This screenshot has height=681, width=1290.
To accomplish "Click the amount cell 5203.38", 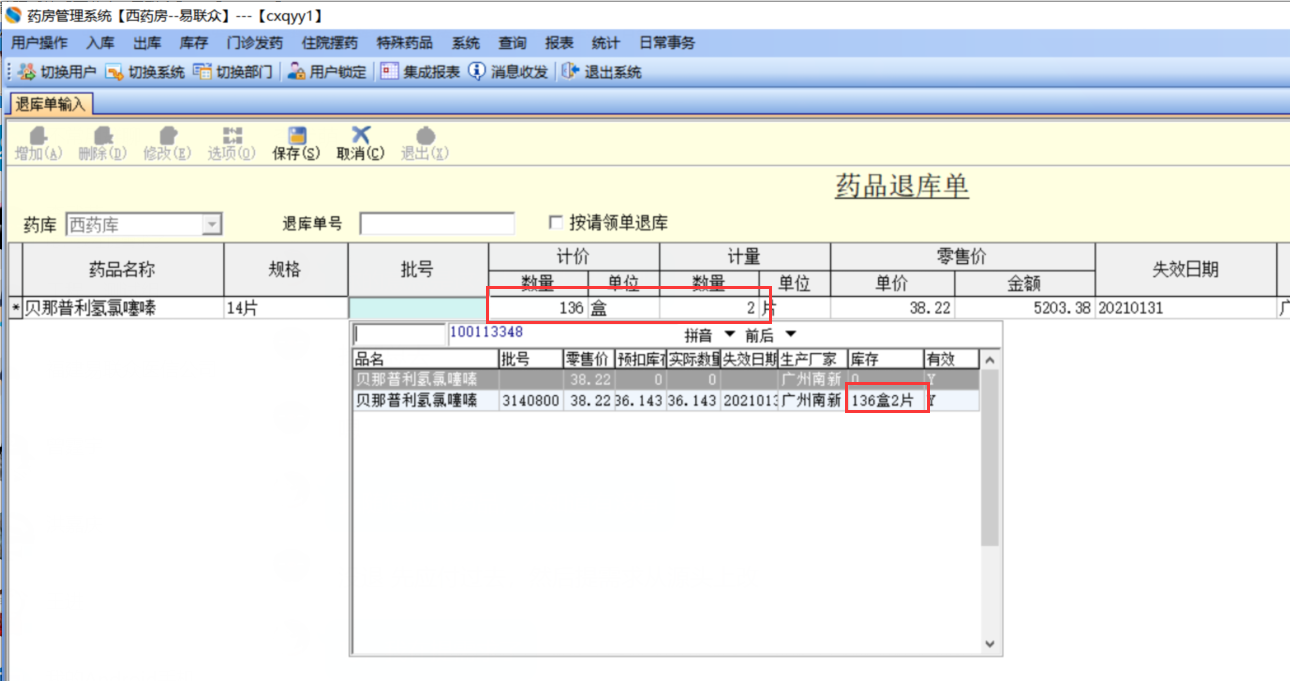I will click(x=1024, y=308).
